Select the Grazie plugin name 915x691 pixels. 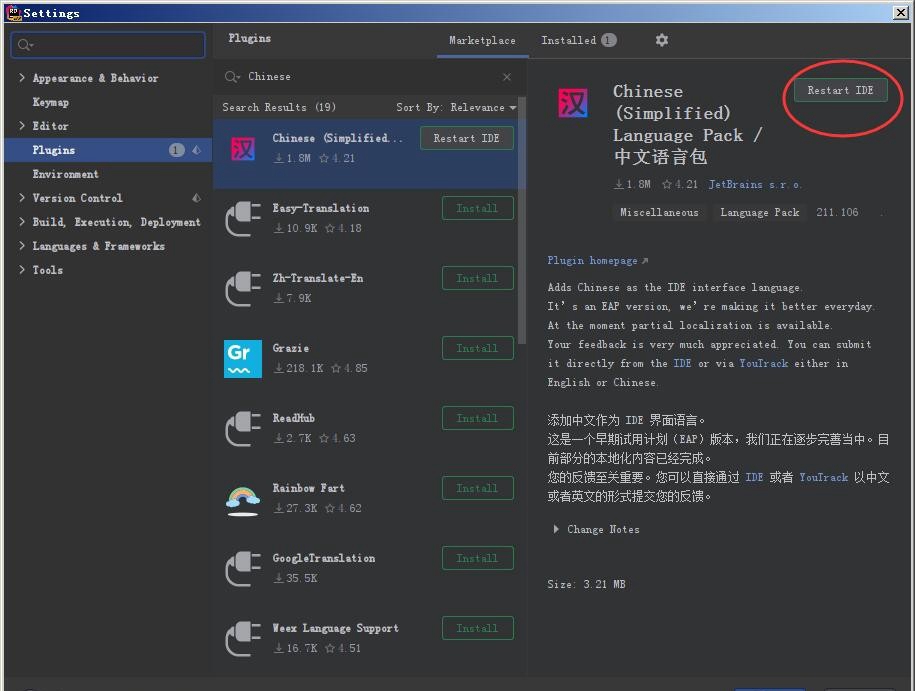pyautogui.click(x=291, y=348)
